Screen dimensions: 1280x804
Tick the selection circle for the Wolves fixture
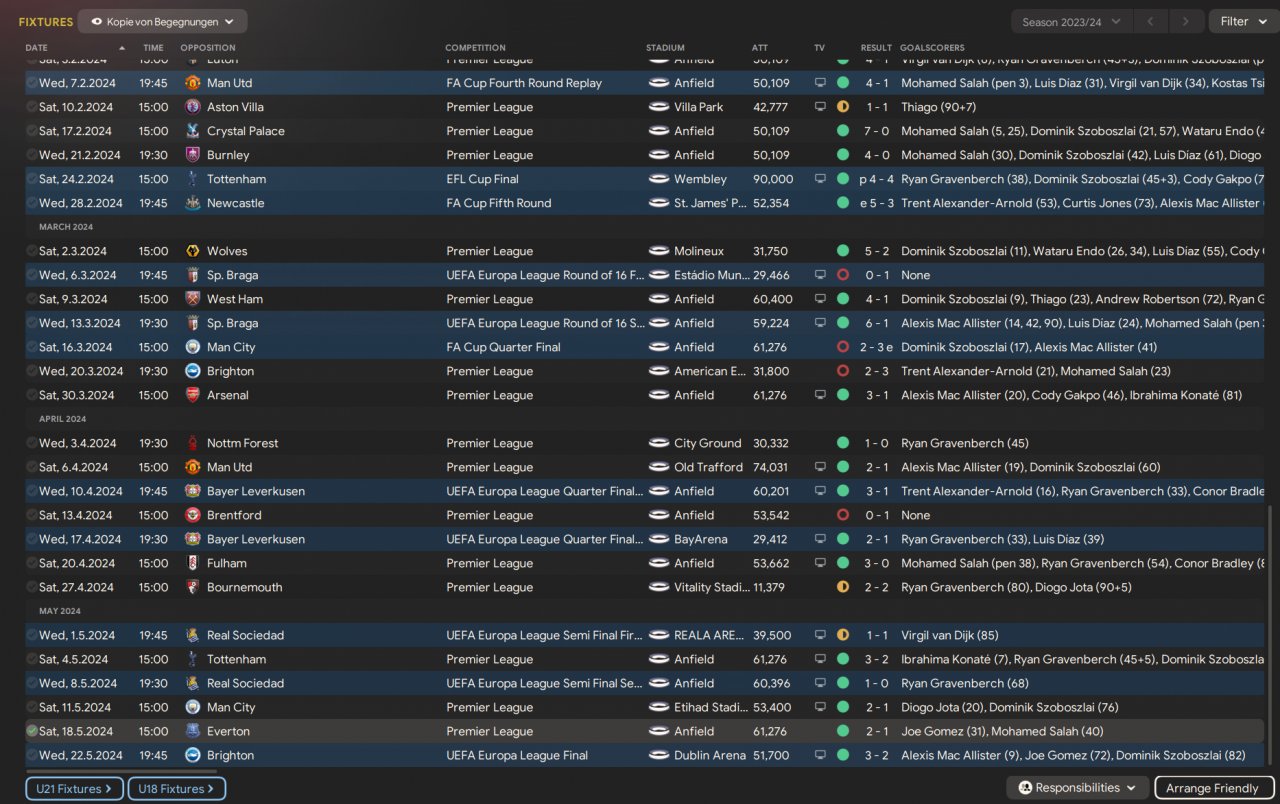[x=32, y=251]
